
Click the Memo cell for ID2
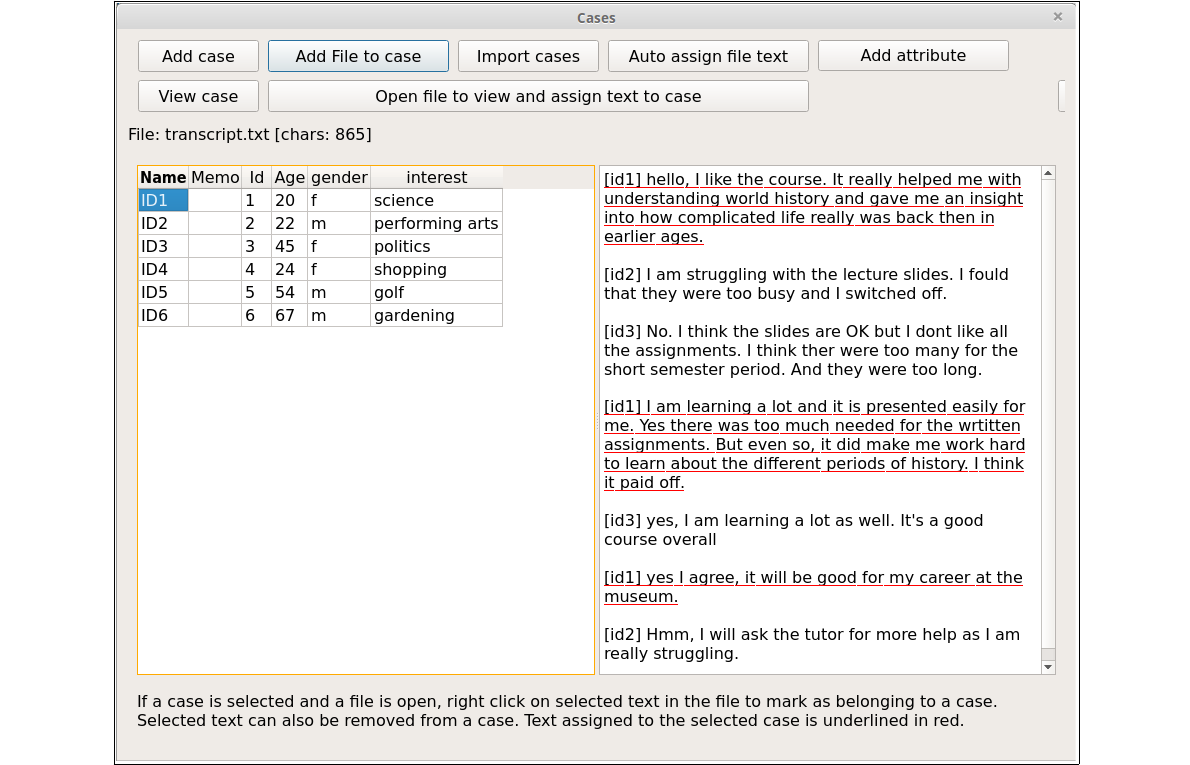pos(215,223)
